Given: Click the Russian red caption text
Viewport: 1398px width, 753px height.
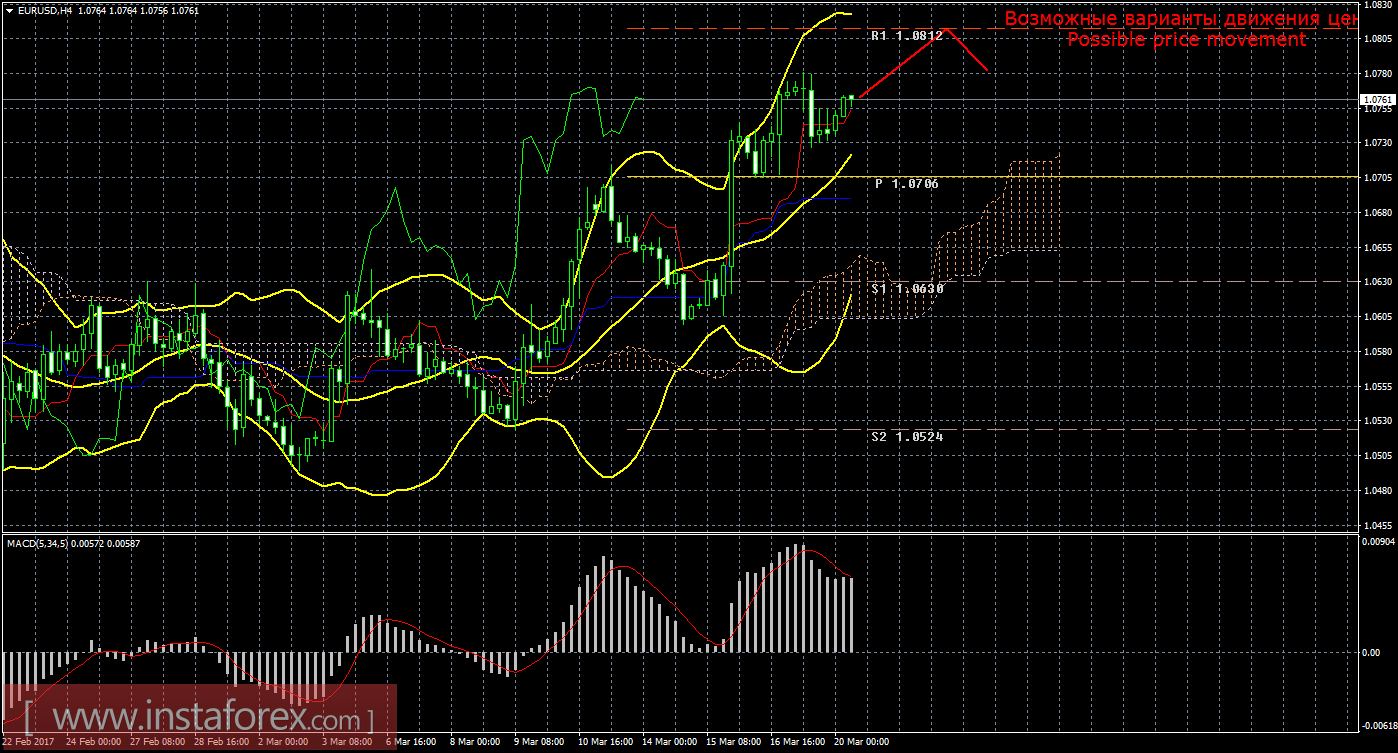Looking at the screenshot, I should (x=1181, y=18).
